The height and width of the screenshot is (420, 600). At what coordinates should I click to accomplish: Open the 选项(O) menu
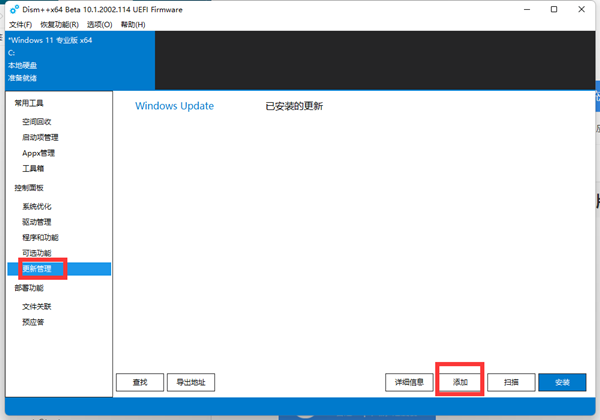click(99, 24)
